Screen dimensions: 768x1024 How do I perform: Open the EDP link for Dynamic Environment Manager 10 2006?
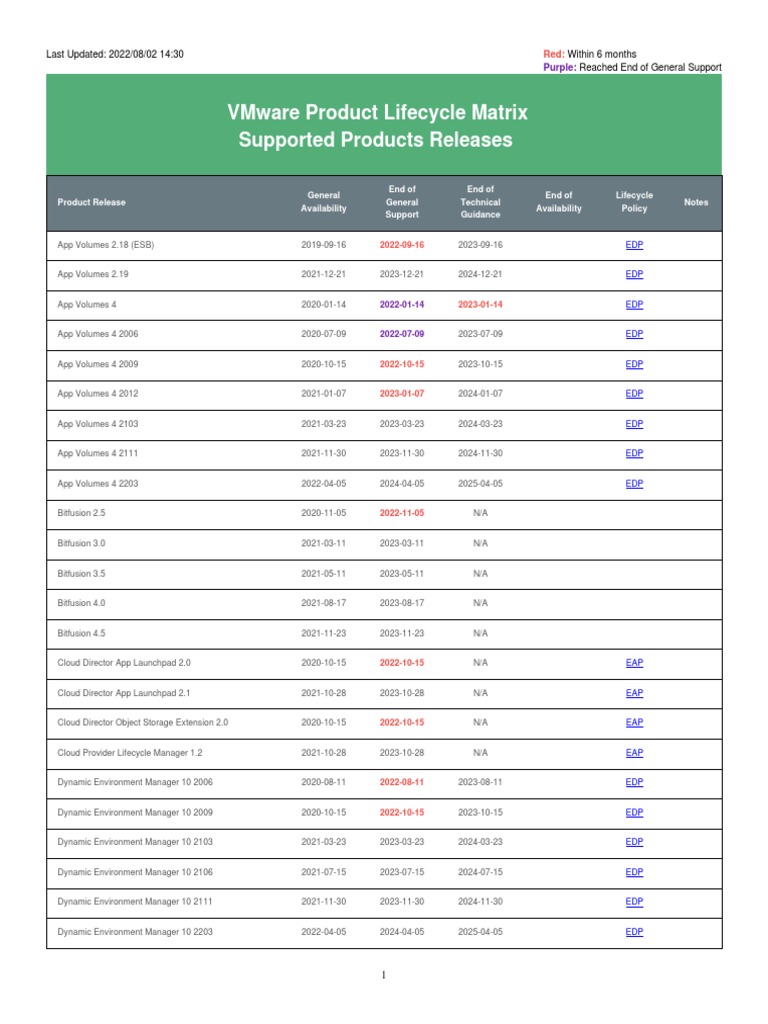coord(634,783)
